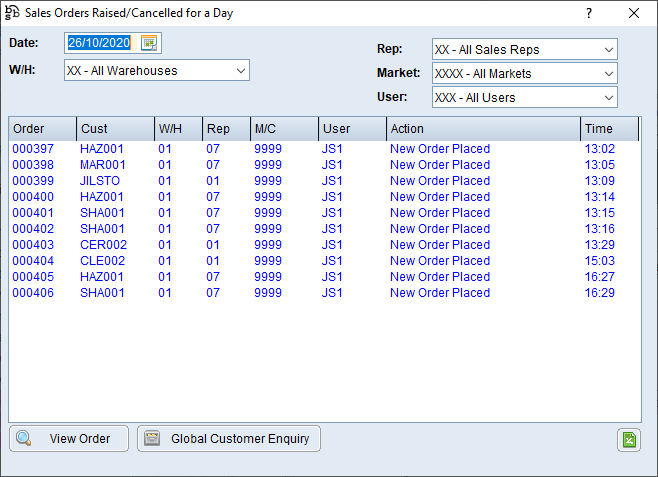This screenshot has height=477, width=658.
Task: Click the Excel export icon
Action: click(x=628, y=439)
